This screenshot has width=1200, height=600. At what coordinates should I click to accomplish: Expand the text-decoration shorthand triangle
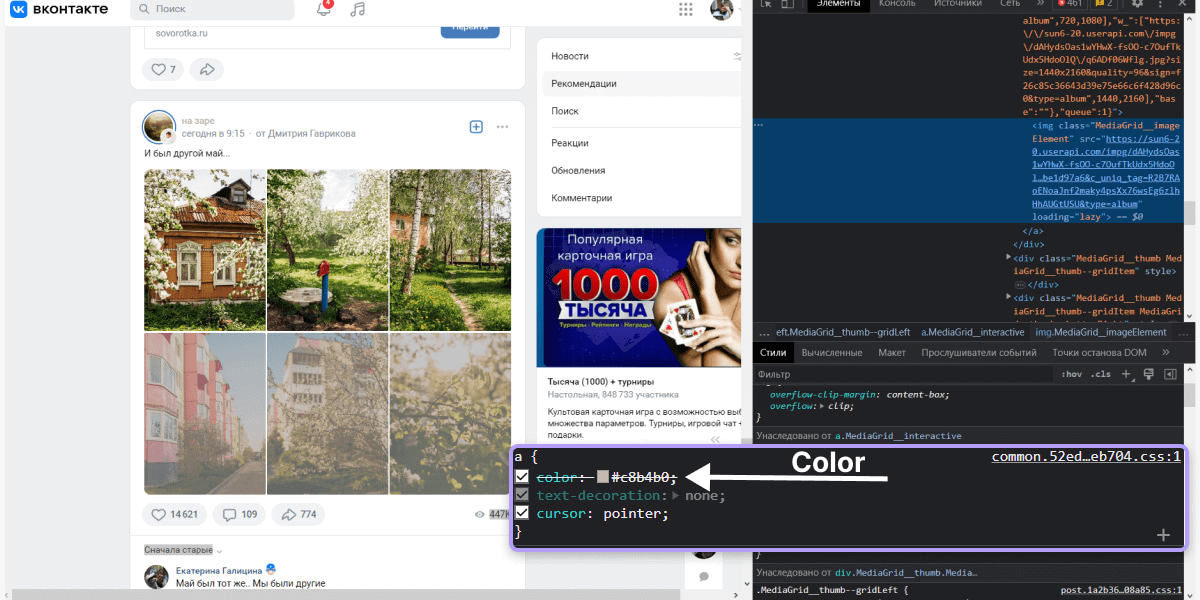click(675, 495)
